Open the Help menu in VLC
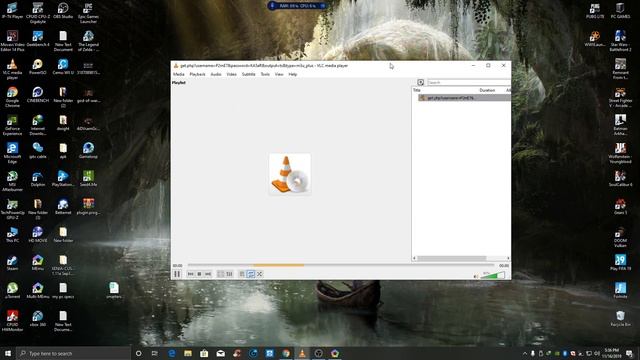Screen dimensions: 640x360 coord(293,74)
